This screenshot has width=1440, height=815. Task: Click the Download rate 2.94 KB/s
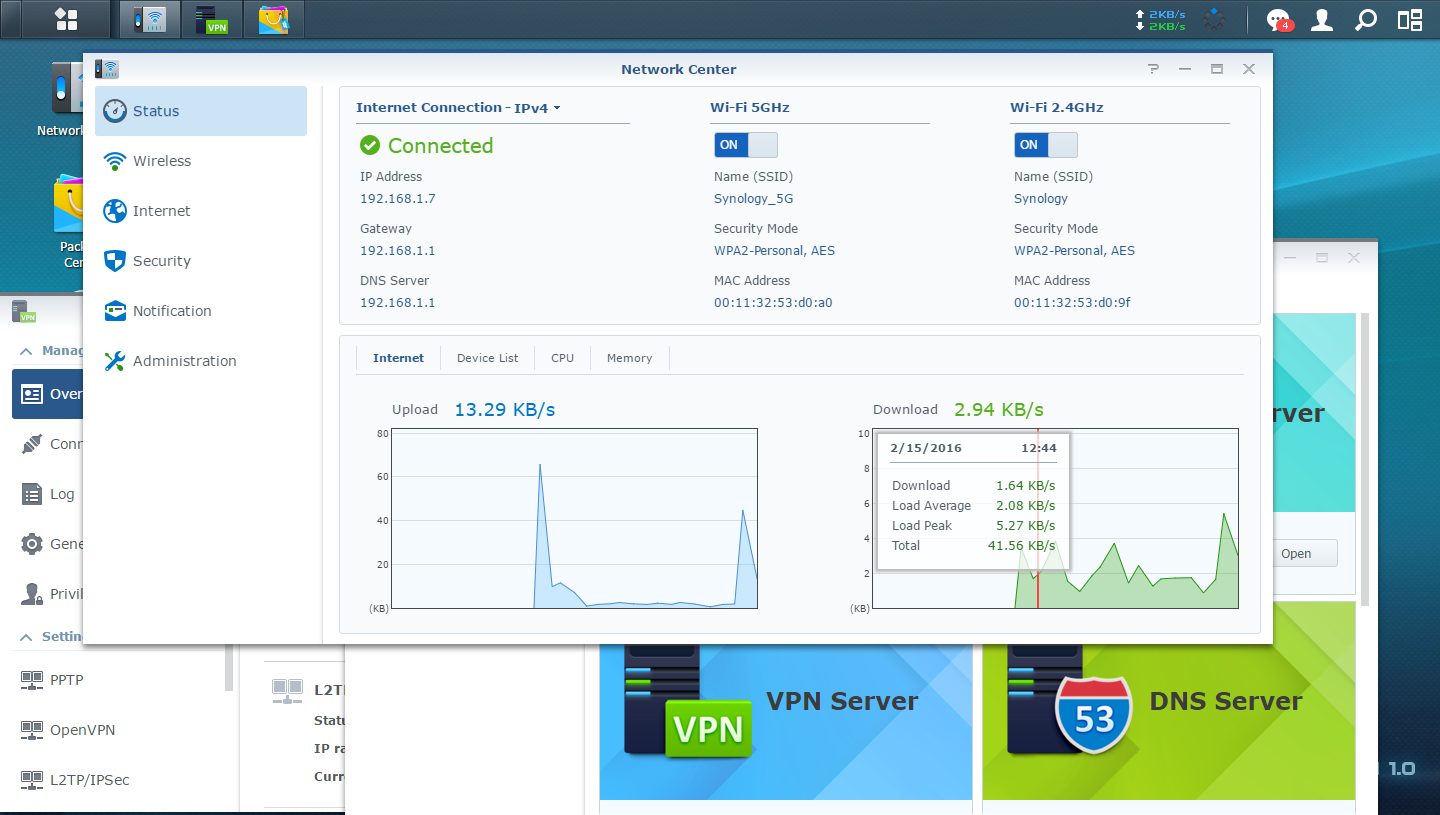pos(999,409)
